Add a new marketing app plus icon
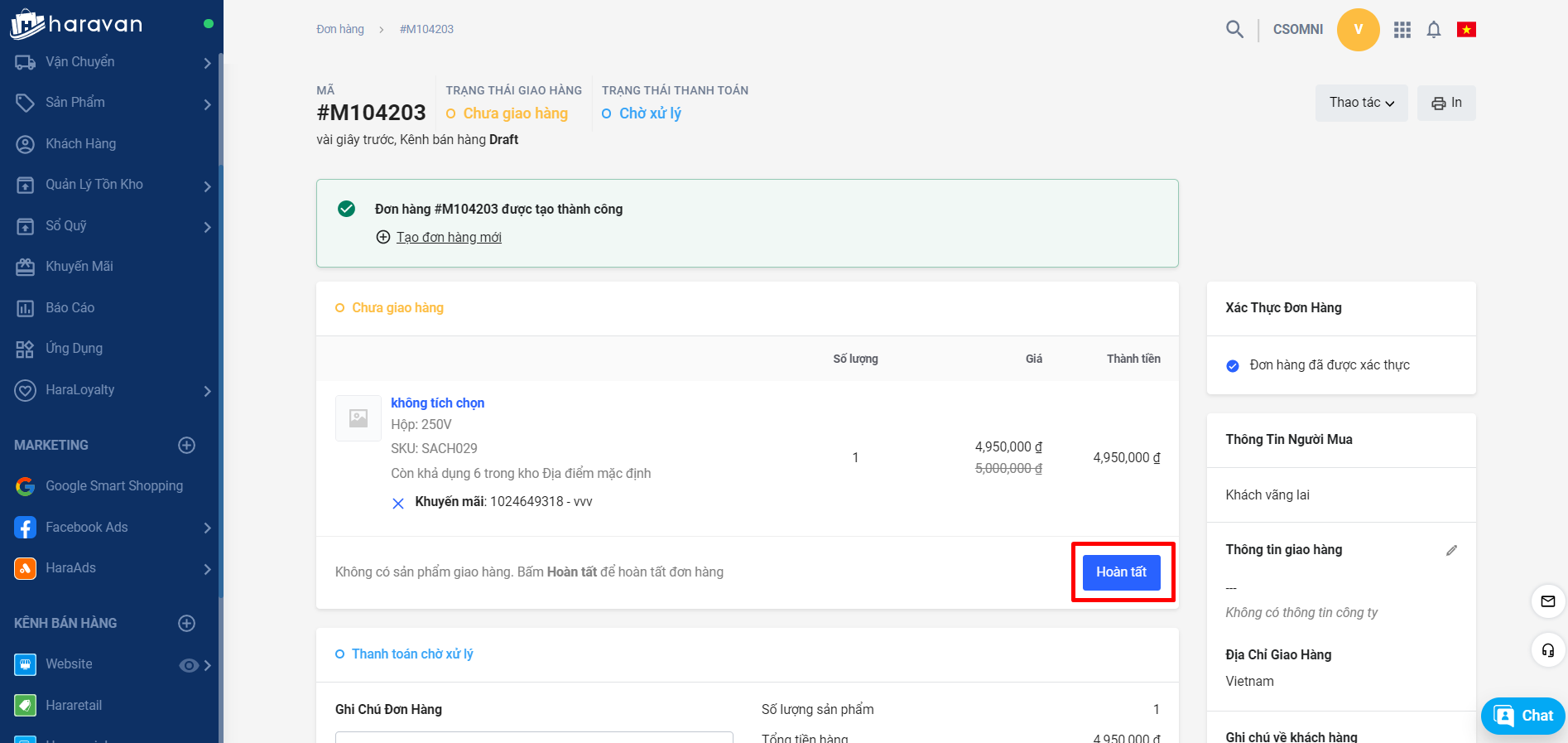The image size is (1568, 743). pos(187,446)
